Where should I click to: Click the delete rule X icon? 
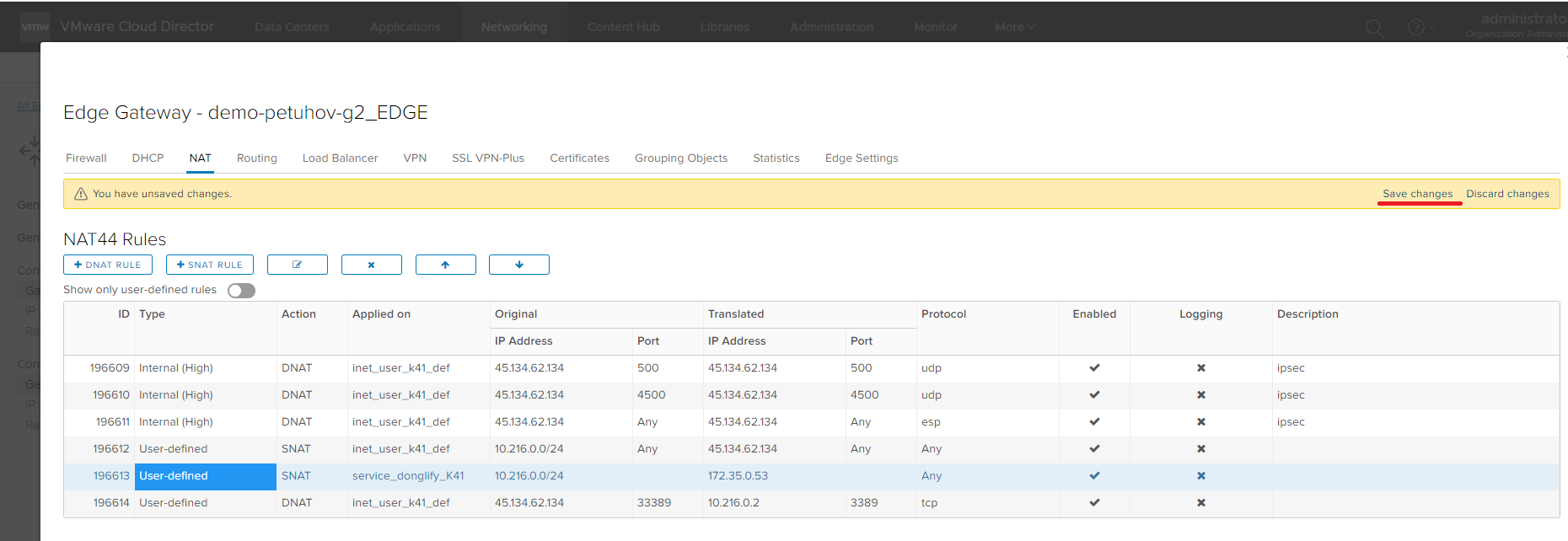click(x=371, y=265)
